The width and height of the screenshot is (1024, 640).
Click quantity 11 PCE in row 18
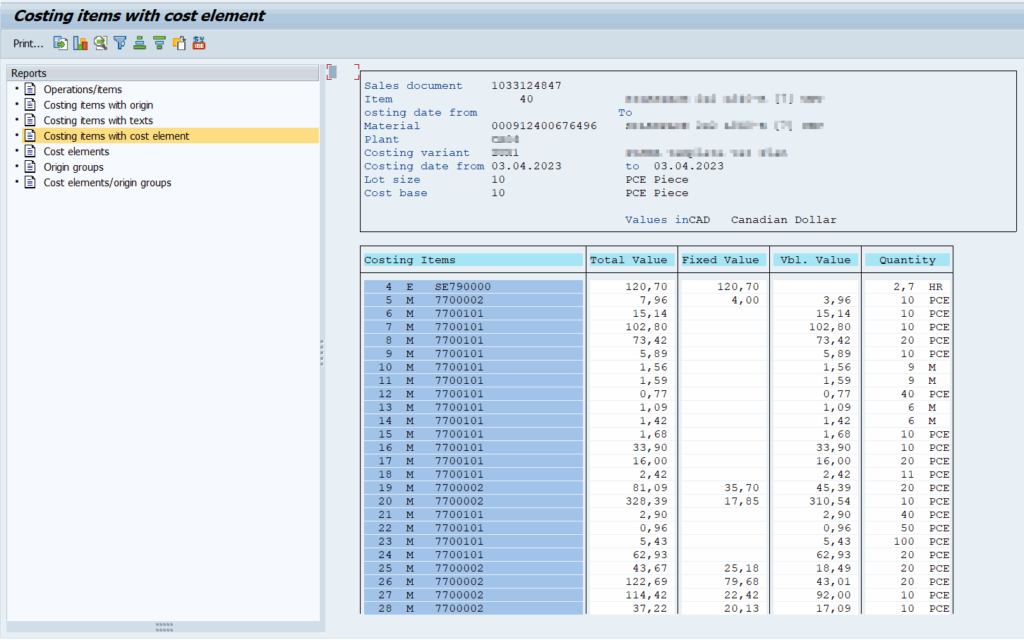pos(925,474)
